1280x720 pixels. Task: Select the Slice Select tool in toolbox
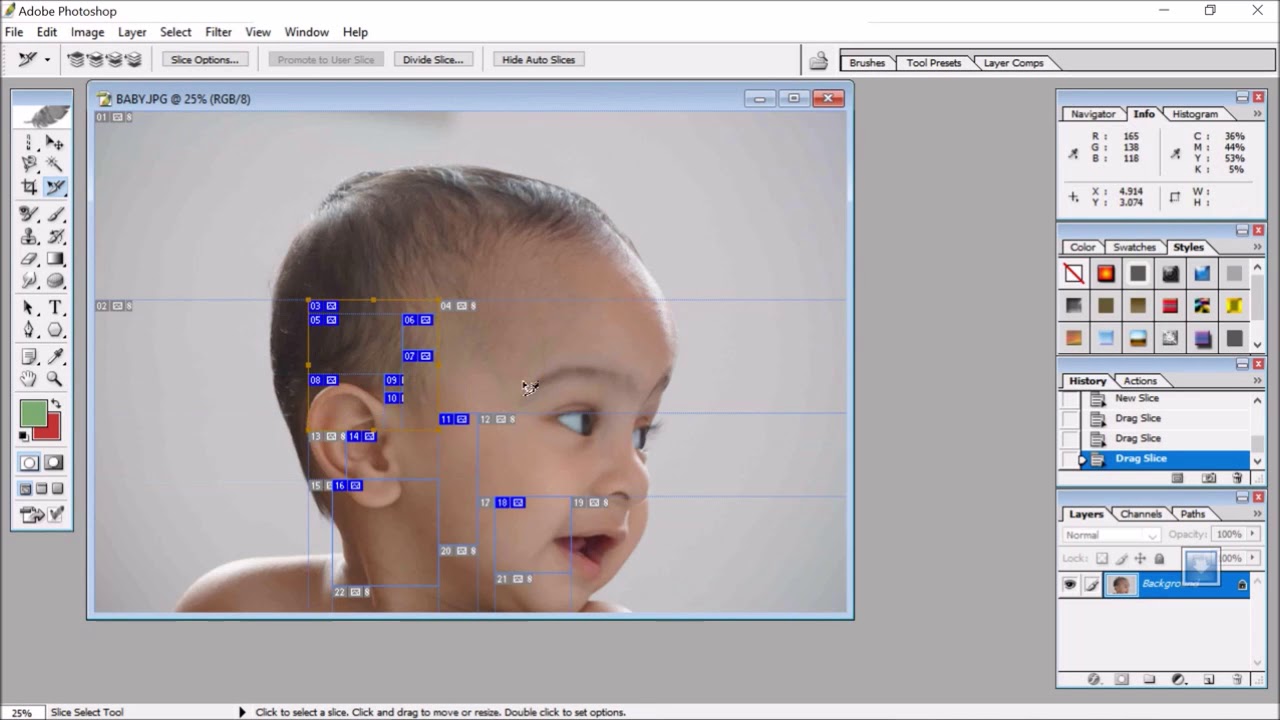click(x=55, y=187)
